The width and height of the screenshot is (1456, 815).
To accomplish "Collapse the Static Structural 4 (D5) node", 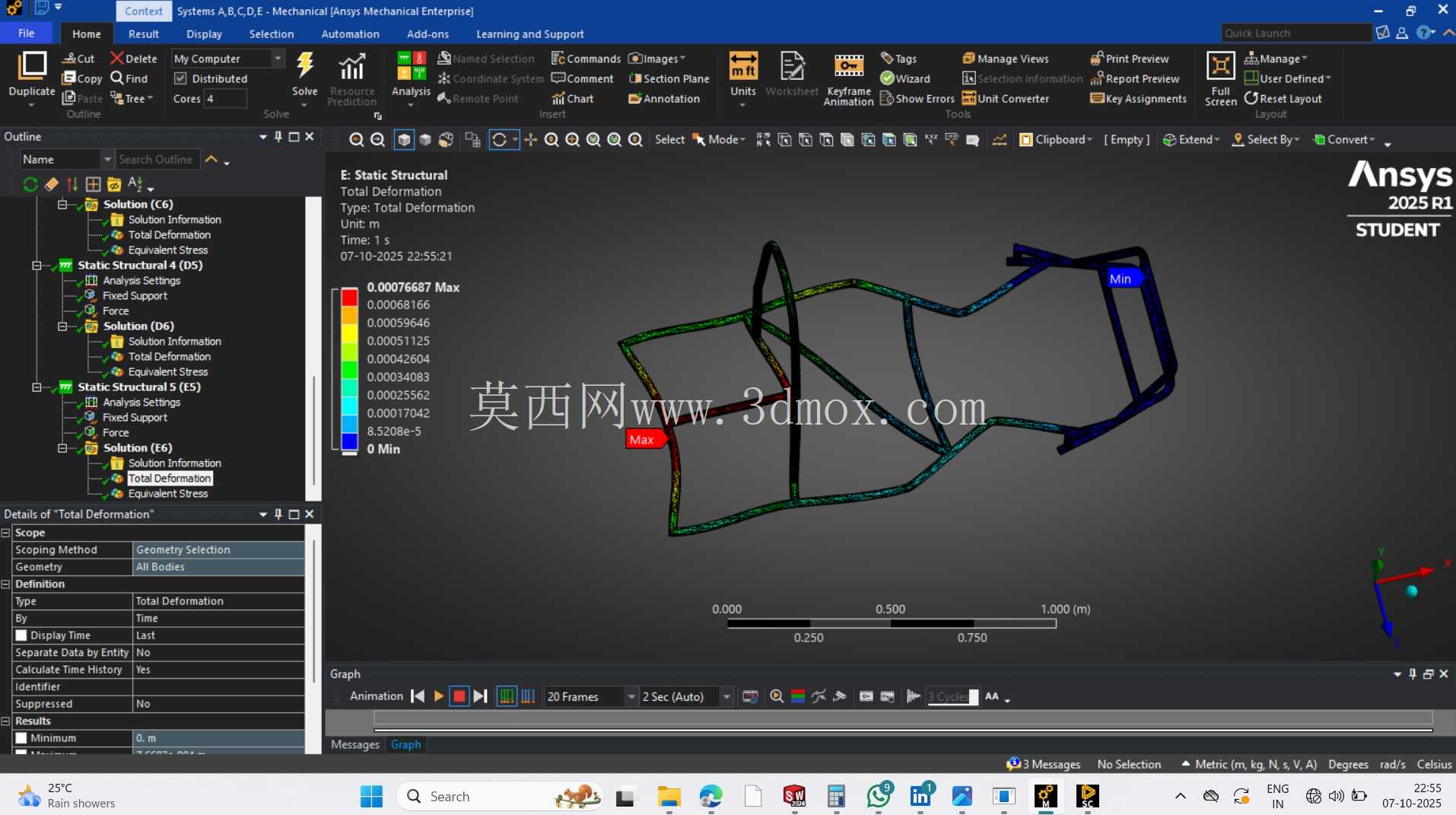I will pyautogui.click(x=36, y=266).
